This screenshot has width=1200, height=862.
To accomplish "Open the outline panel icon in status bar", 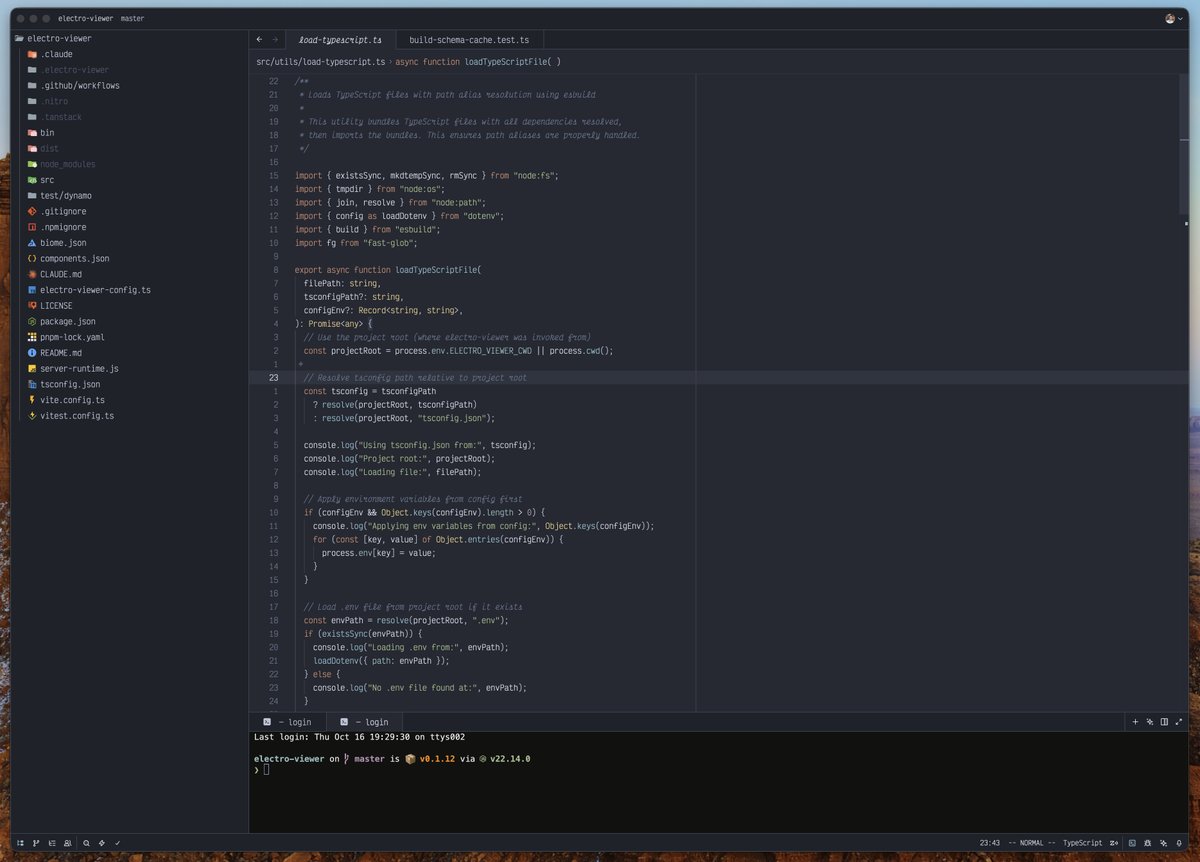I will tap(52, 843).
